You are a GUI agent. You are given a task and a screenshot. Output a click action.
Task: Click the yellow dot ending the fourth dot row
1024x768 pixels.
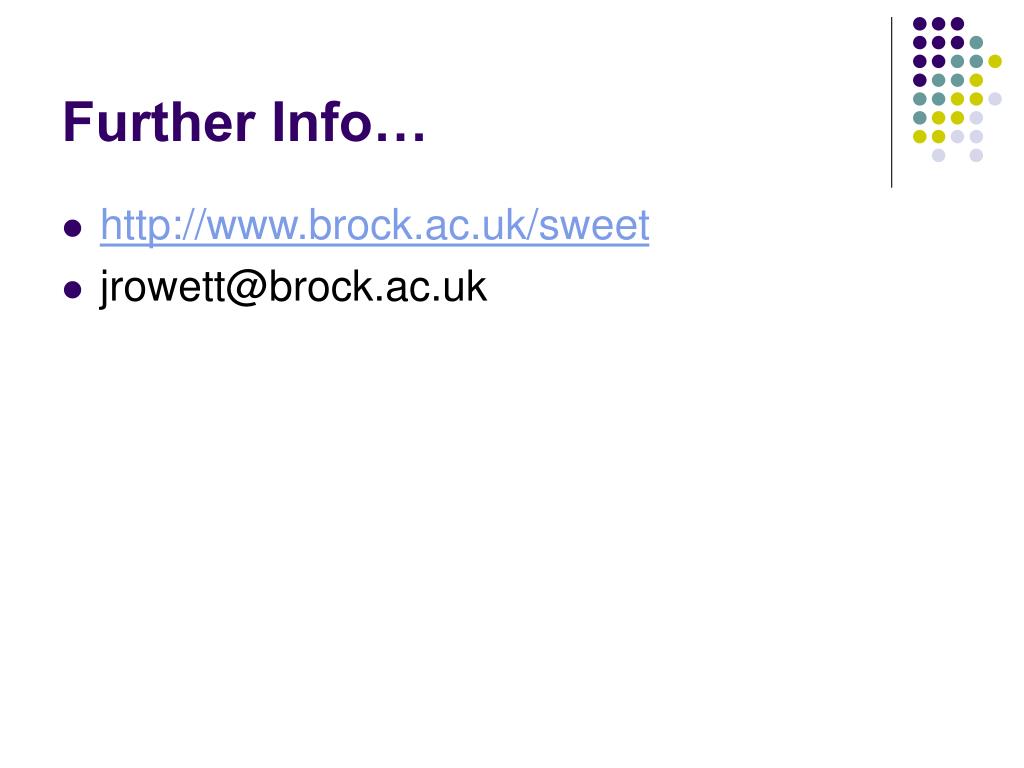click(976, 80)
